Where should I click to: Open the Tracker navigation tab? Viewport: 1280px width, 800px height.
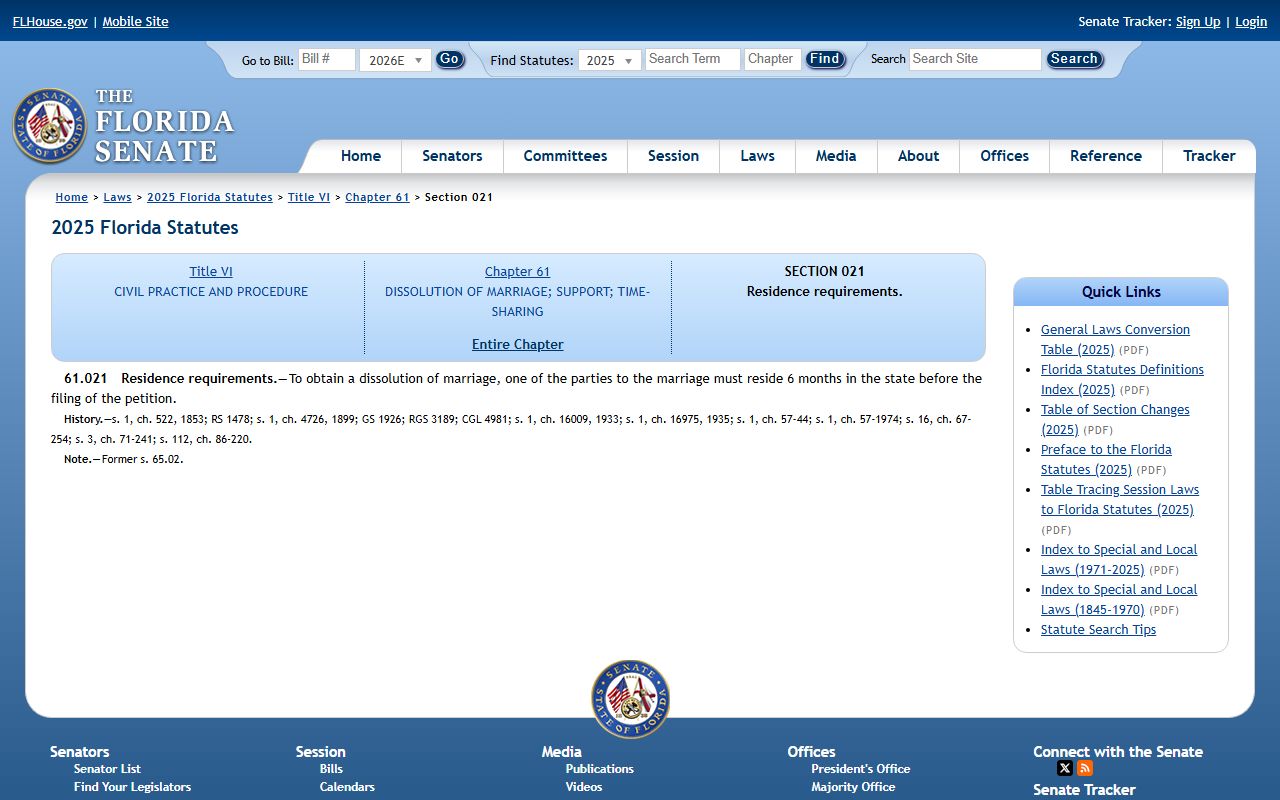tap(1209, 156)
